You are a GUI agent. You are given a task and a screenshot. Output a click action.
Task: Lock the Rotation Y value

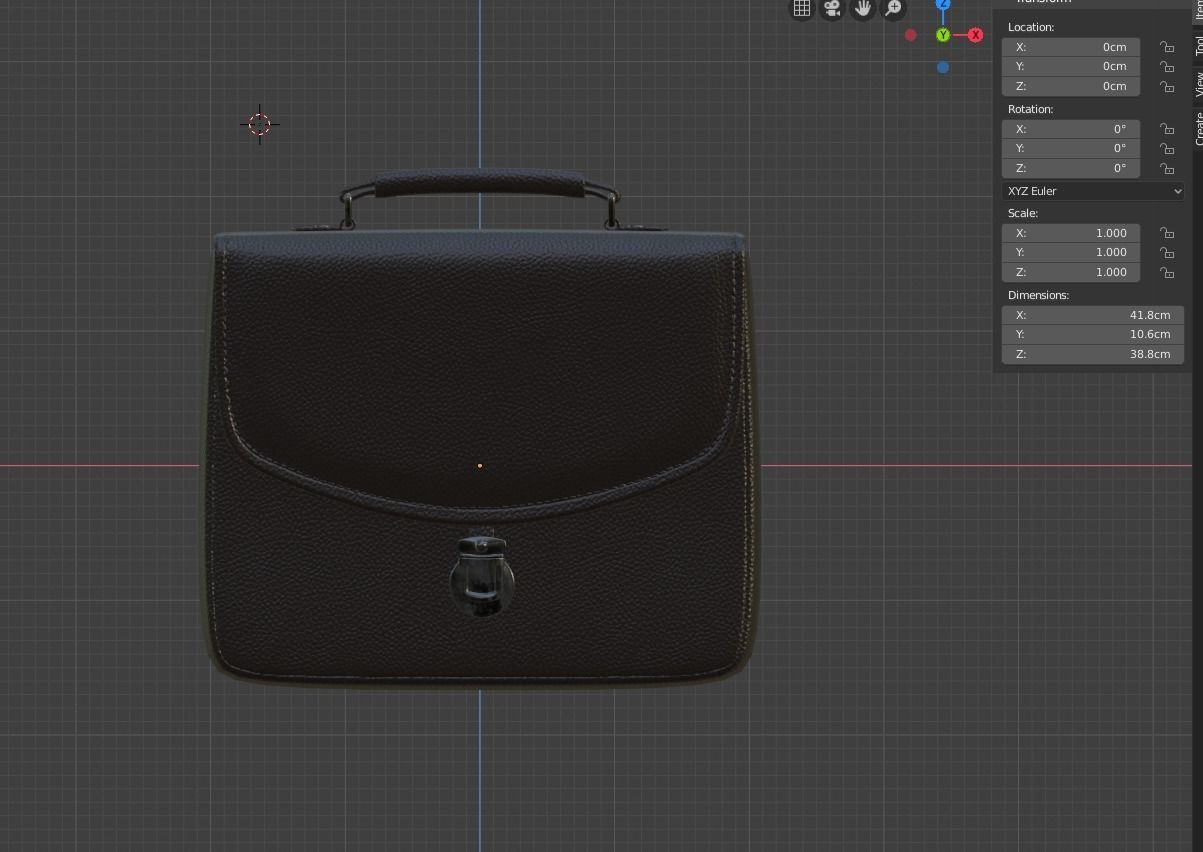pyautogui.click(x=1166, y=148)
